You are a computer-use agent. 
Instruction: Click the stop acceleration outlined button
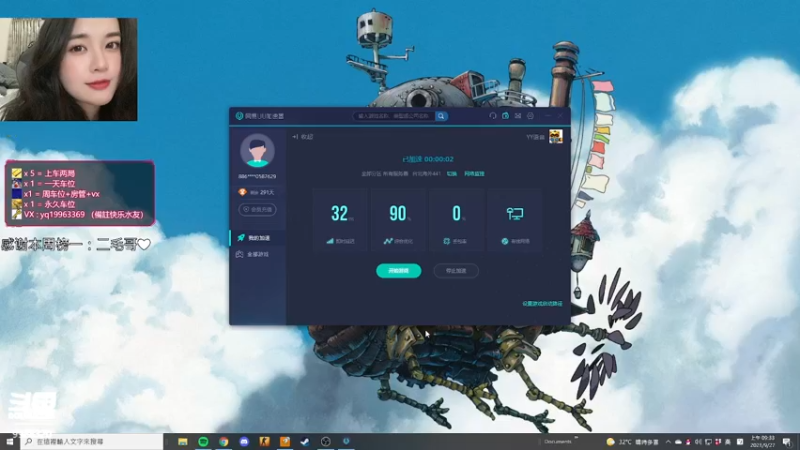pos(456,270)
